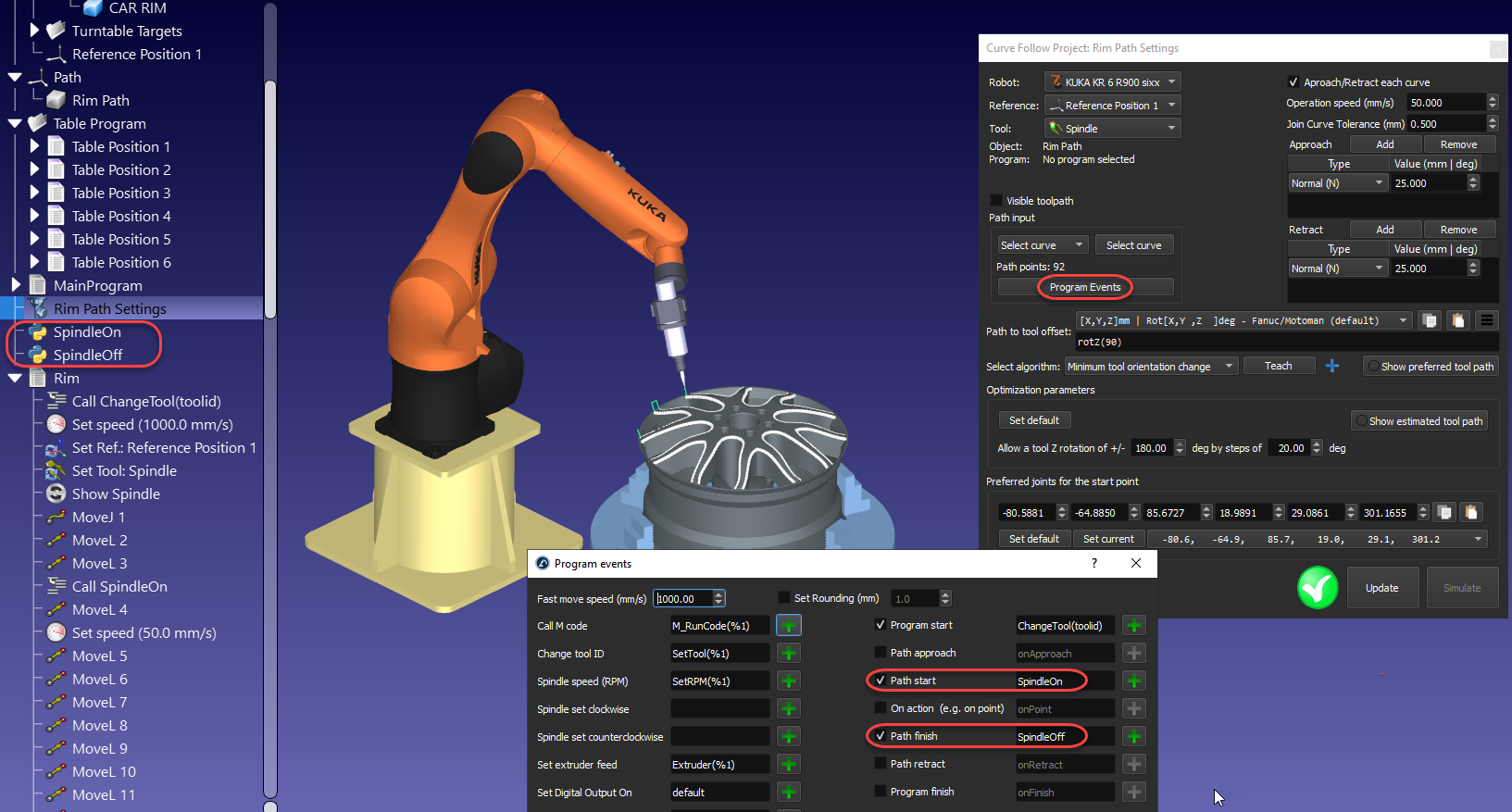This screenshot has width=1512, height=812.
Task: Open the Approach type Normal (N) dropdown
Action: coord(1338,183)
